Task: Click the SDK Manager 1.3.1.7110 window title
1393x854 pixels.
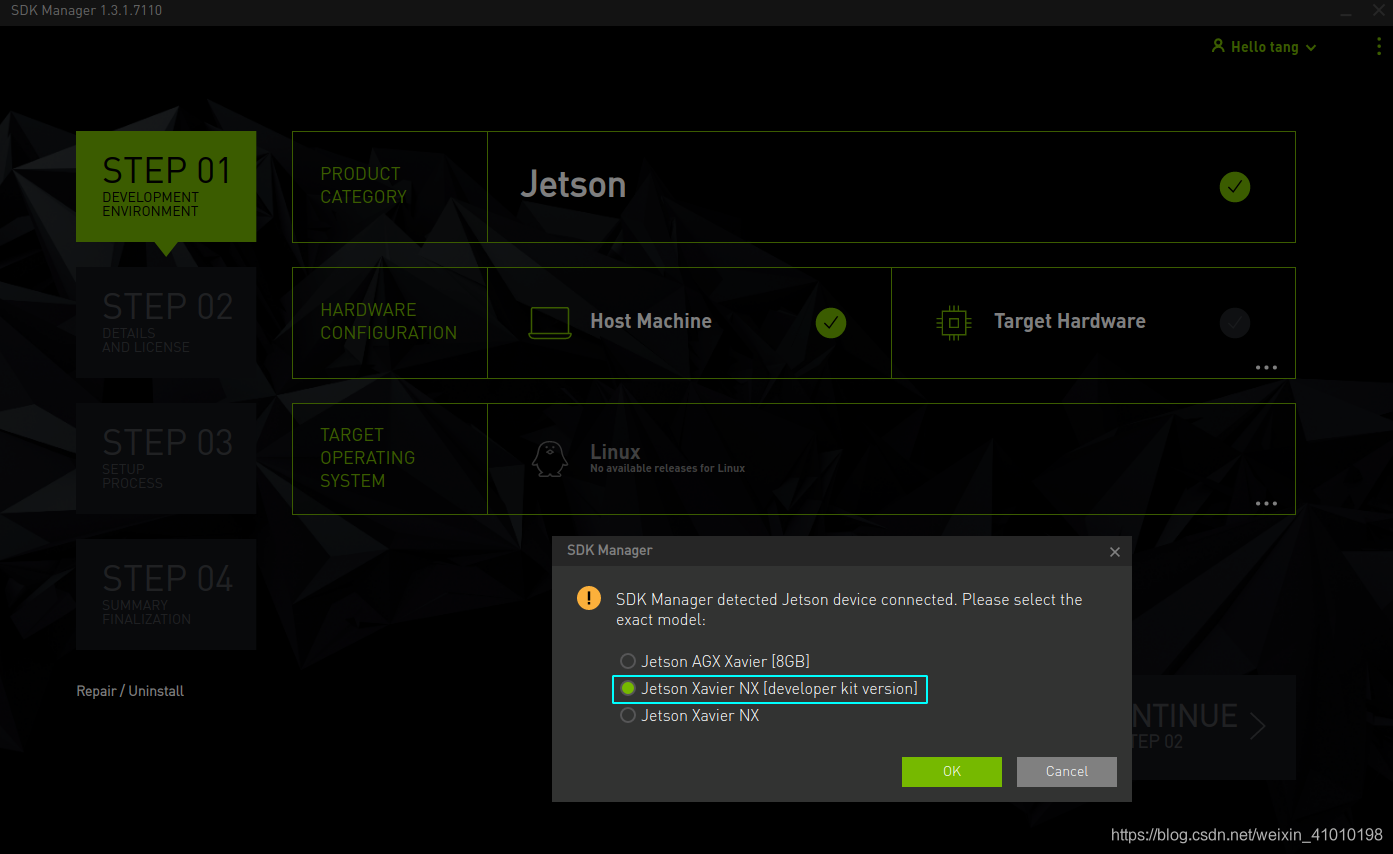Action: click(86, 10)
